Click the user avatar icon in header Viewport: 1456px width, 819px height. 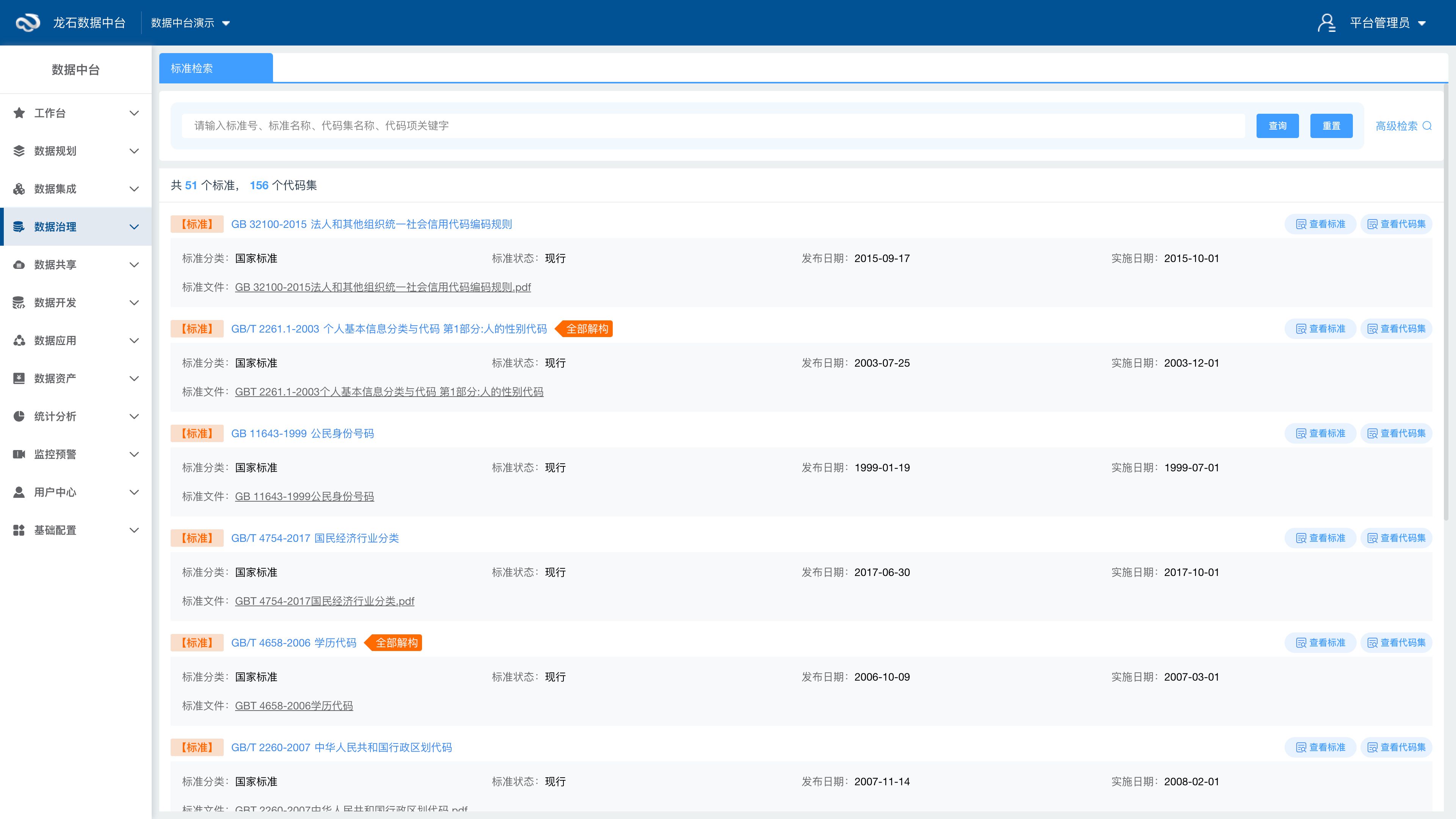(1326, 23)
